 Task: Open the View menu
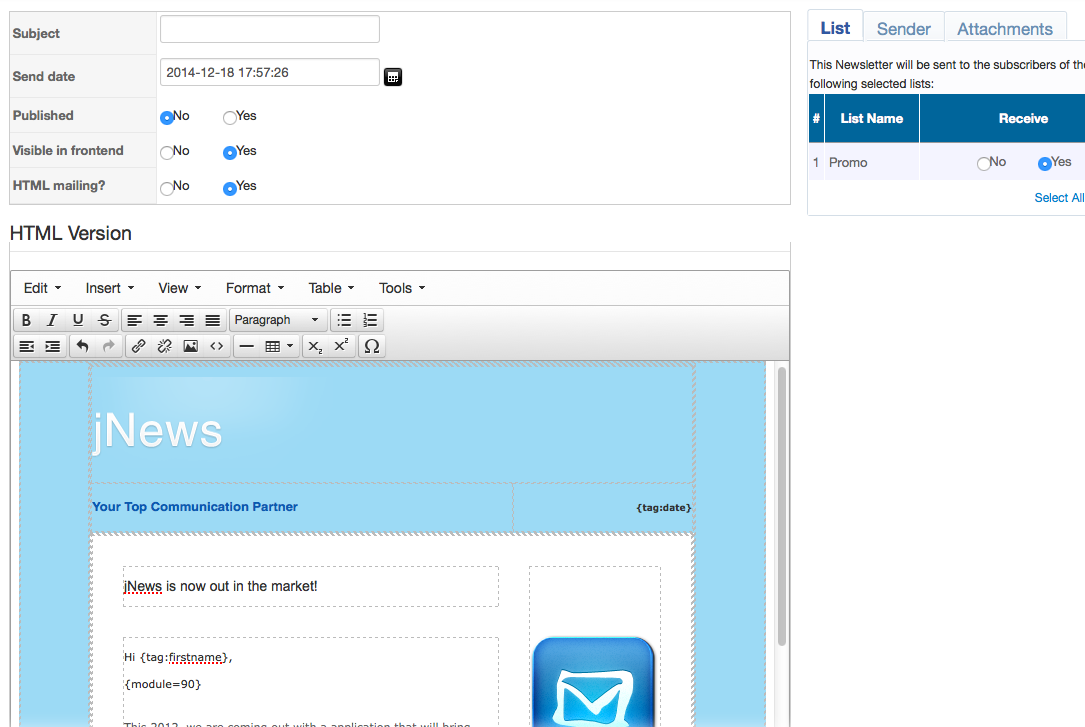pyautogui.click(x=179, y=288)
